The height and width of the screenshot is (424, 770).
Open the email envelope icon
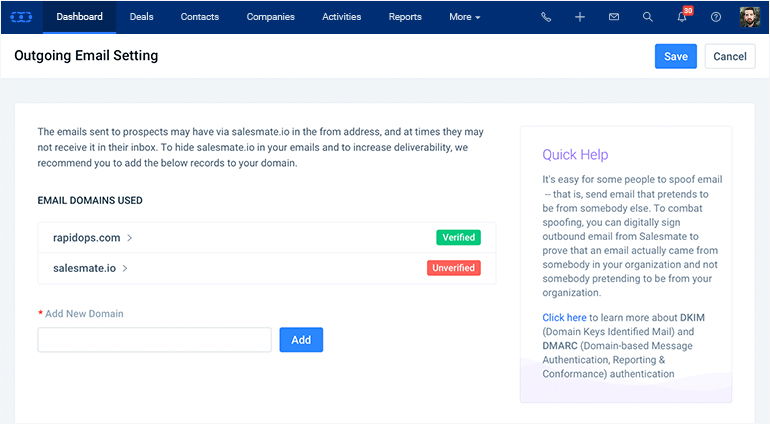click(x=613, y=17)
